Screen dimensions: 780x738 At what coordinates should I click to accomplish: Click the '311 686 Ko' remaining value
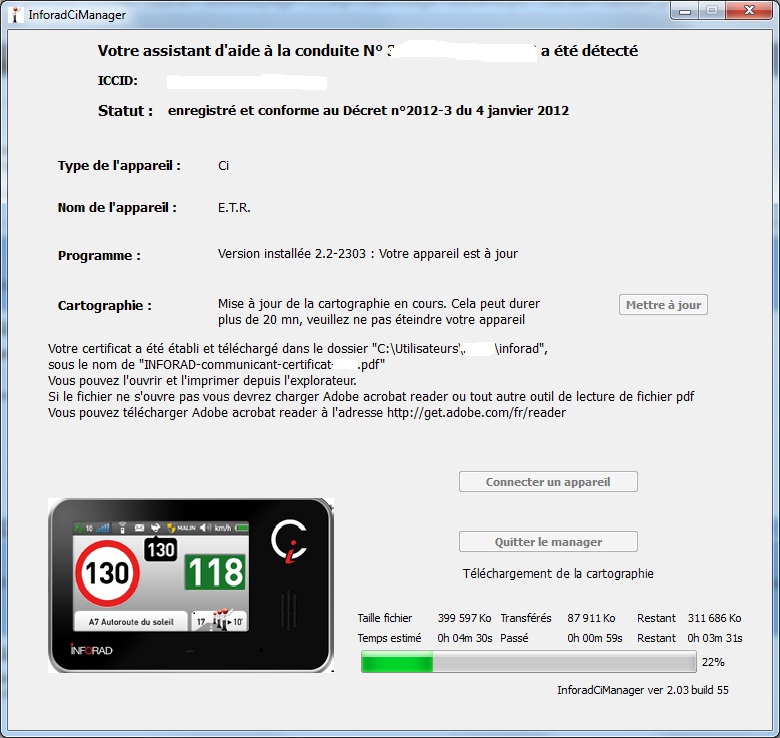pos(714,618)
